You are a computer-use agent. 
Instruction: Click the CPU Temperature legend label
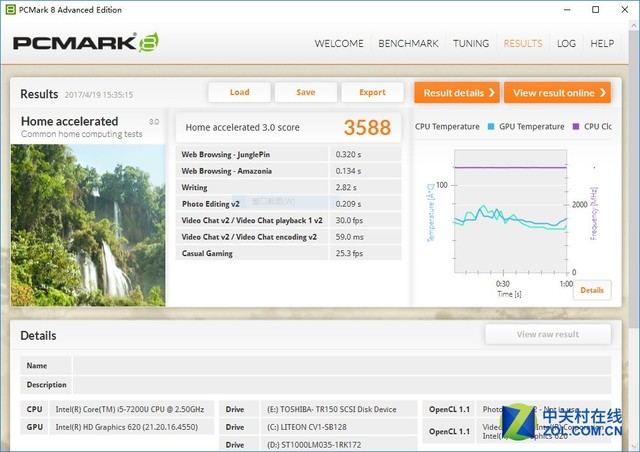point(447,127)
